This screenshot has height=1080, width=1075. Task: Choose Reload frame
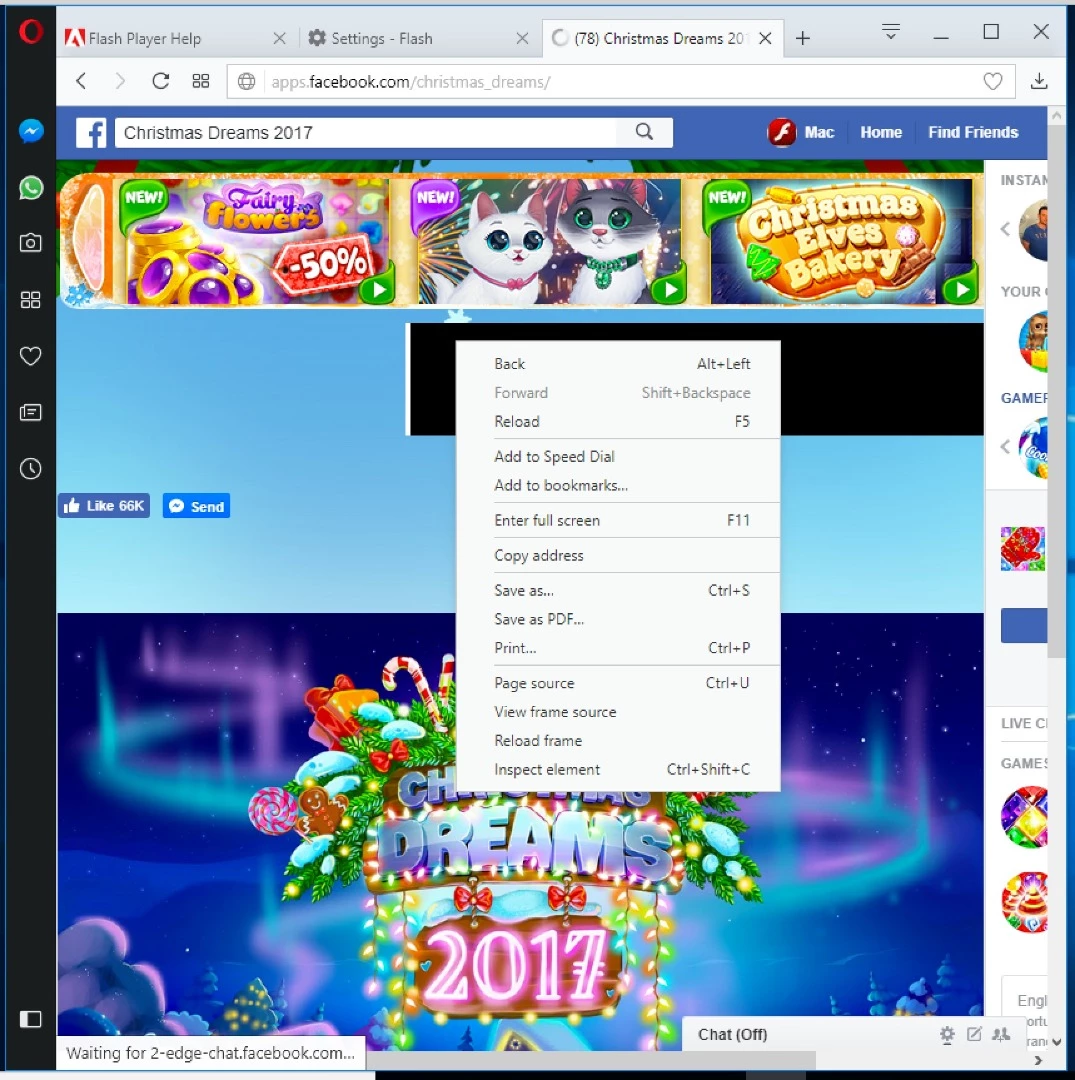[x=618, y=741]
